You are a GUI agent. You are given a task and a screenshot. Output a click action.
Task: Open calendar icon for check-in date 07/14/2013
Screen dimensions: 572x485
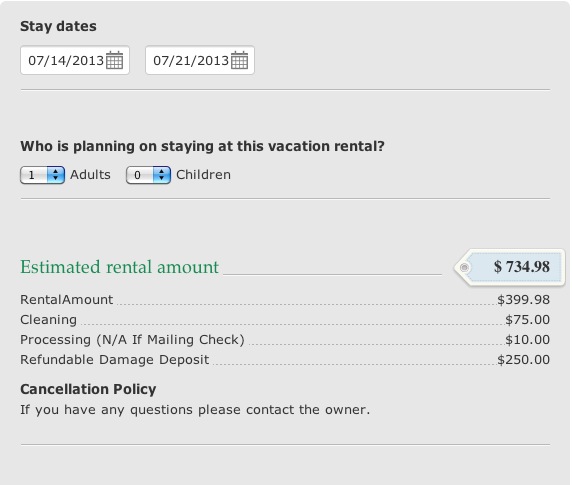(x=114, y=60)
